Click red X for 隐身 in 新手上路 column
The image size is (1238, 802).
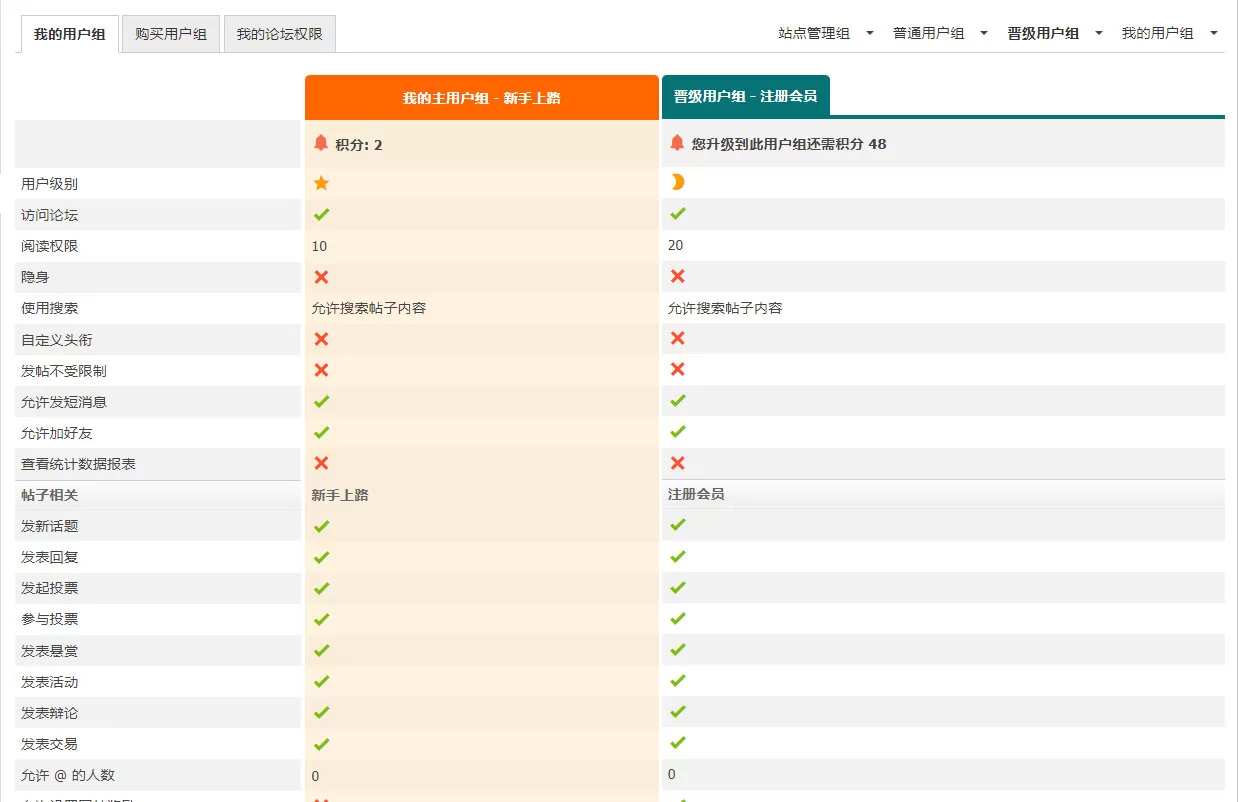pyautogui.click(x=321, y=277)
